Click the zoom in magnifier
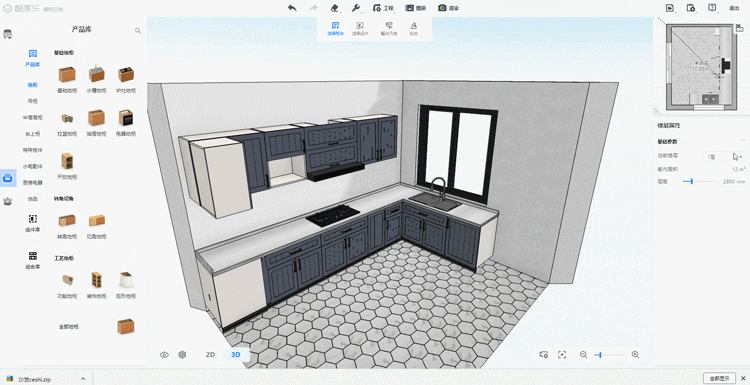 click(635, 354)
